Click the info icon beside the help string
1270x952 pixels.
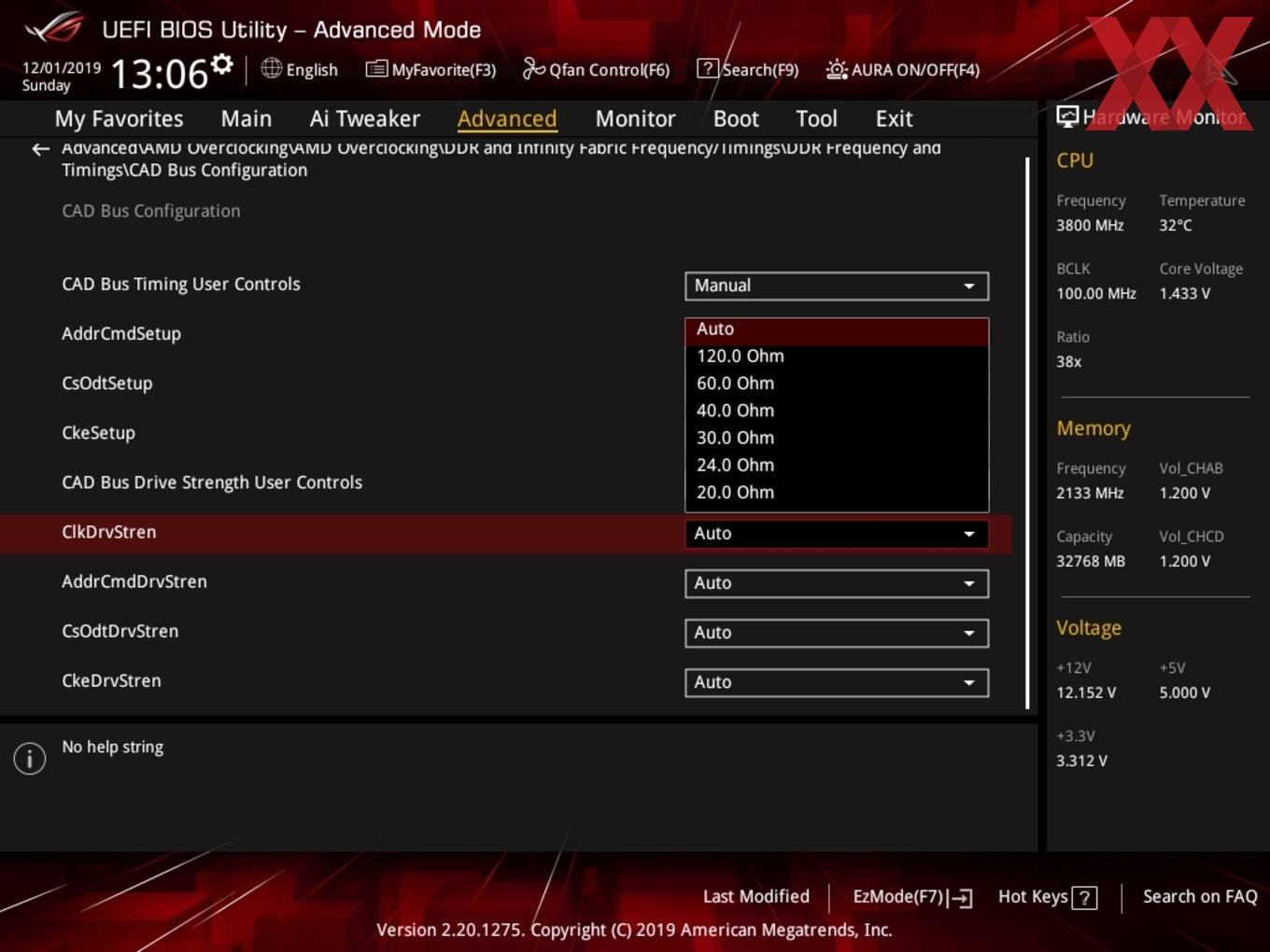(x=30, y=759)
